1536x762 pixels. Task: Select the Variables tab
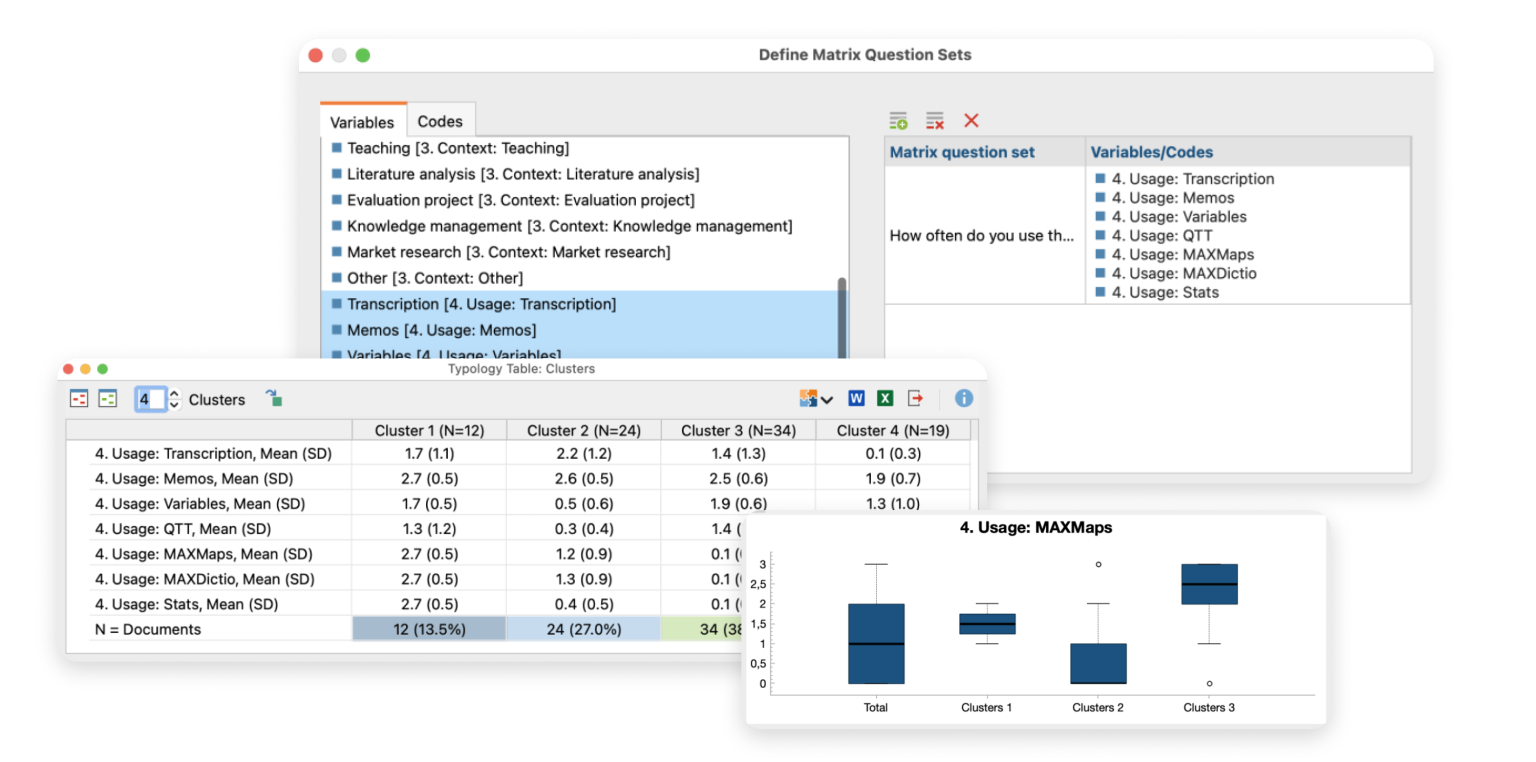click(362, 122)
